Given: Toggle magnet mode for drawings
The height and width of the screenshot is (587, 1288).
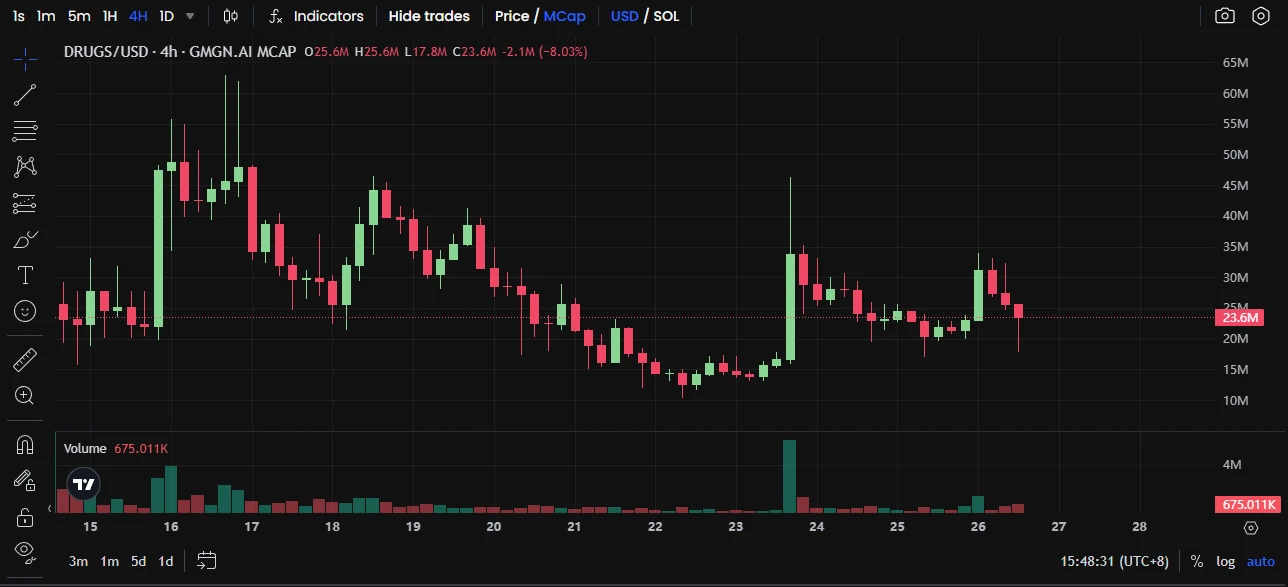Looking at the screenshot, I should (25, 444).
